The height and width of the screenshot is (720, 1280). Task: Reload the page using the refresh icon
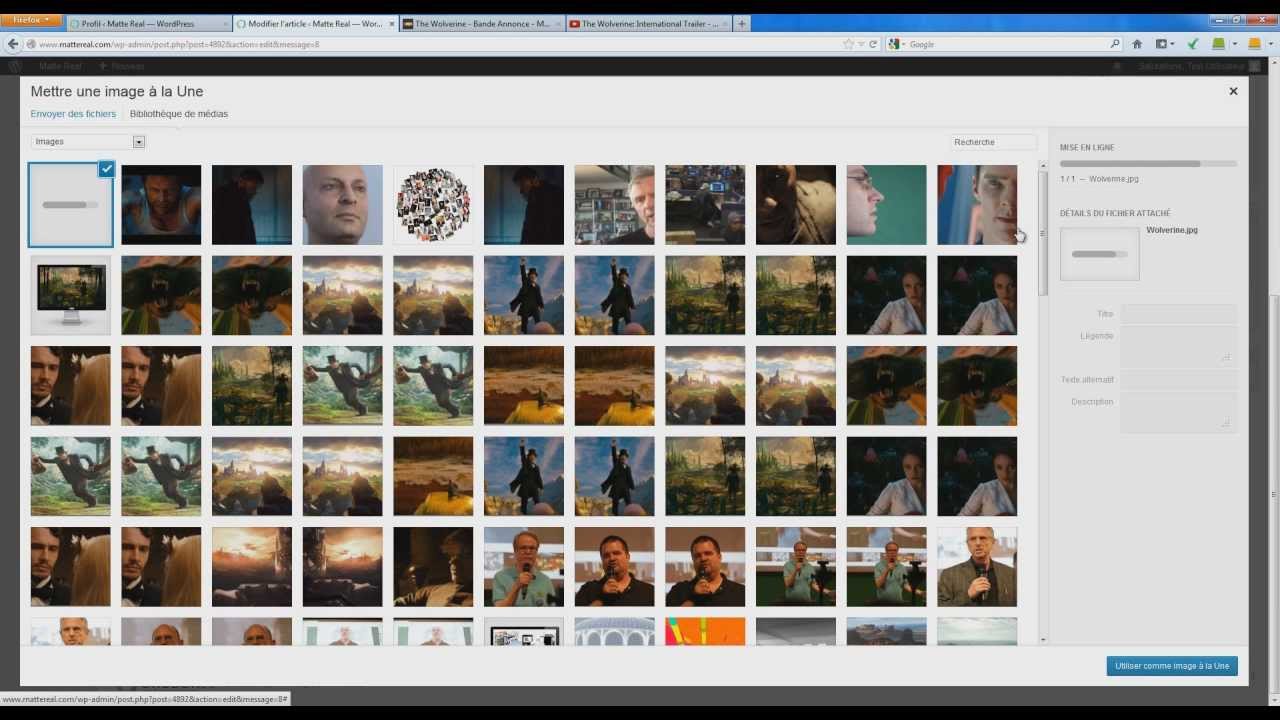(x=873, y=44)
